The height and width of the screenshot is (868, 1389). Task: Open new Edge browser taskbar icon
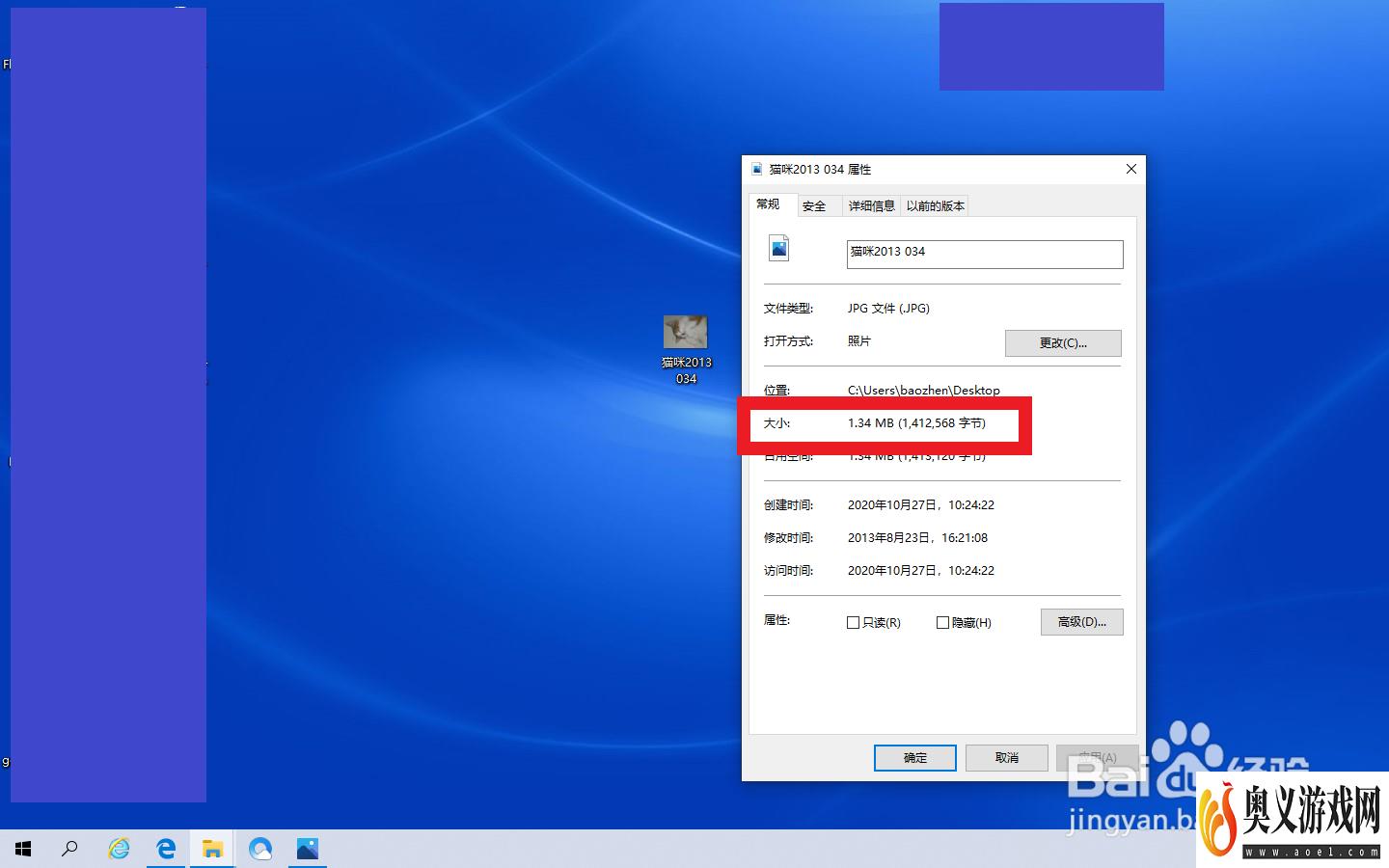[x=260, y=849]
